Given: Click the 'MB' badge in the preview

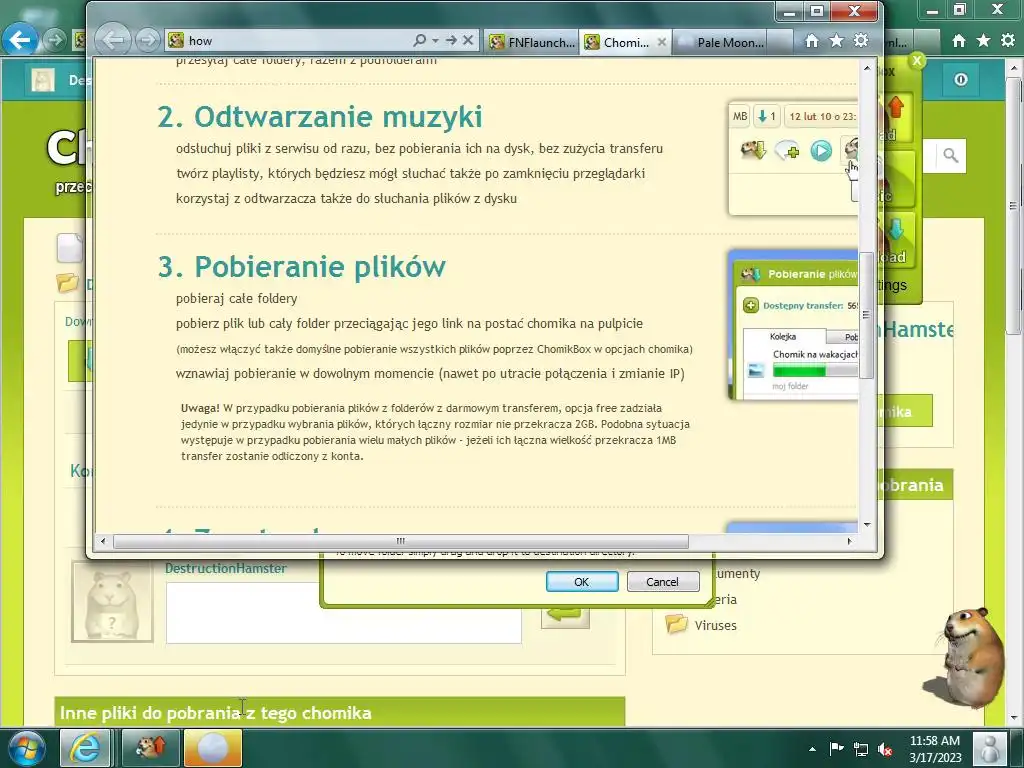Looking at the screenshot, I should [740, 116].
